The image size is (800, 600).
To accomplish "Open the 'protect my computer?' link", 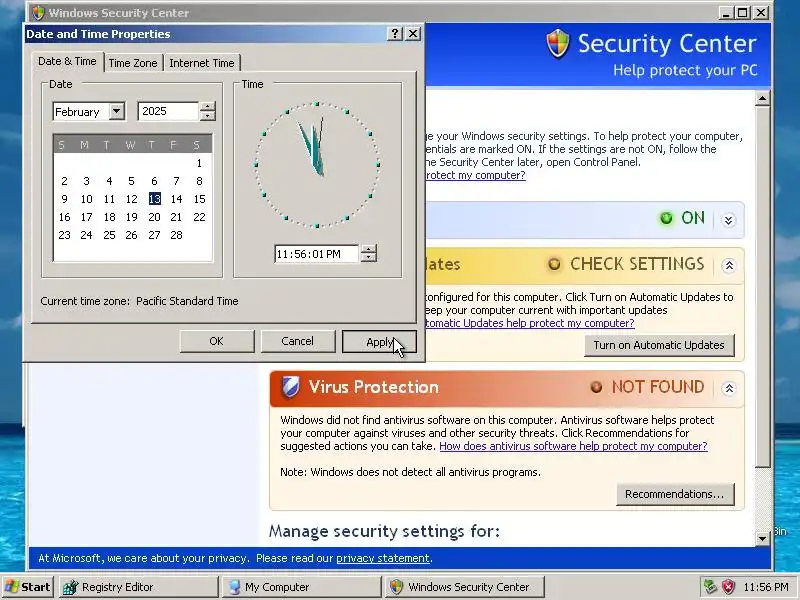I will tap(475, 175).
